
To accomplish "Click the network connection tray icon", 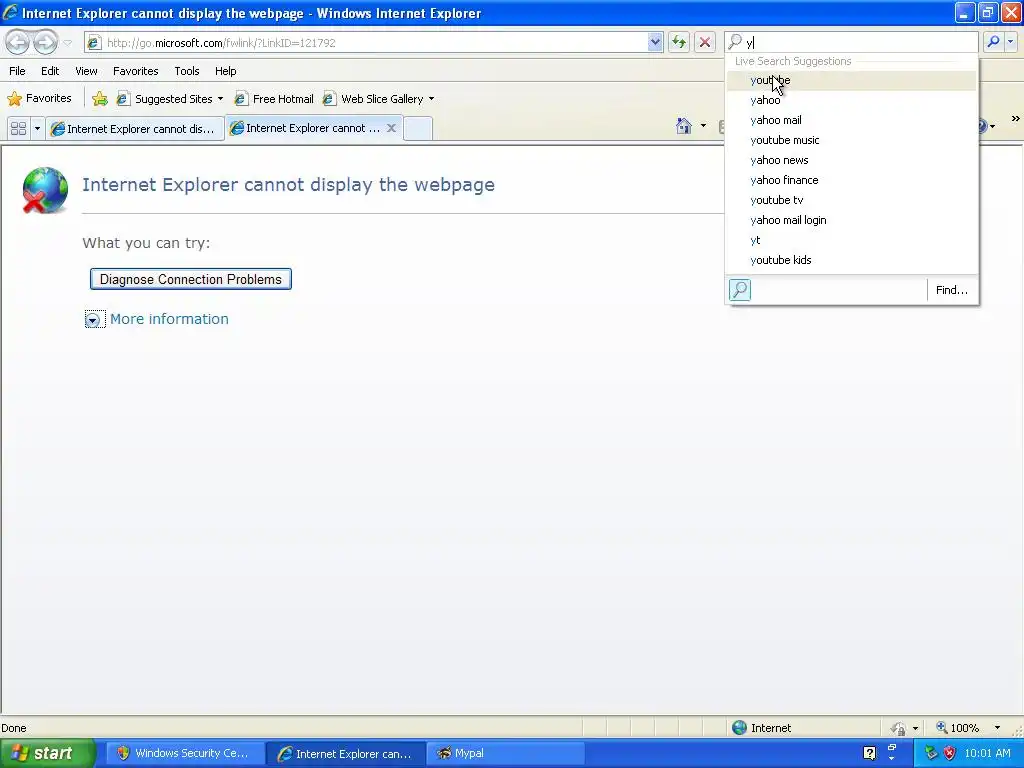I will pyautogui.click(x=931, y=754).
